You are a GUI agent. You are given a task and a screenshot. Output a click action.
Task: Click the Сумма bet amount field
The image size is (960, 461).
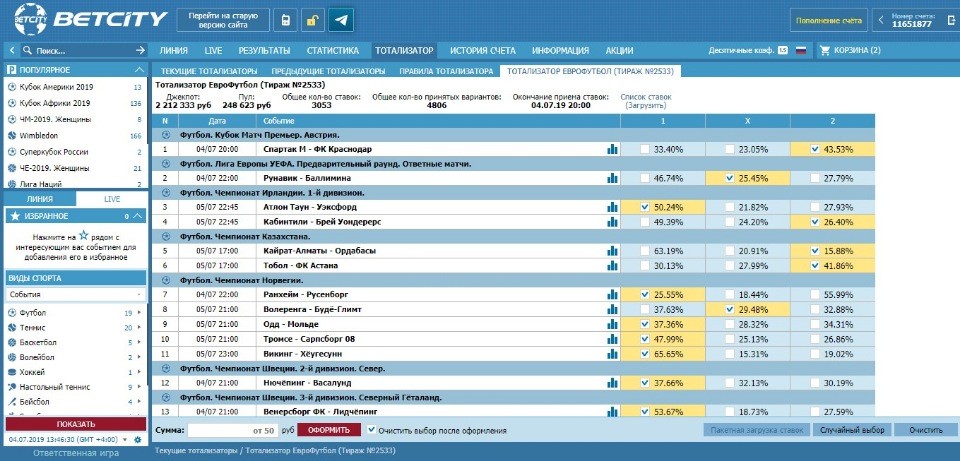click(x=232, y=430)
